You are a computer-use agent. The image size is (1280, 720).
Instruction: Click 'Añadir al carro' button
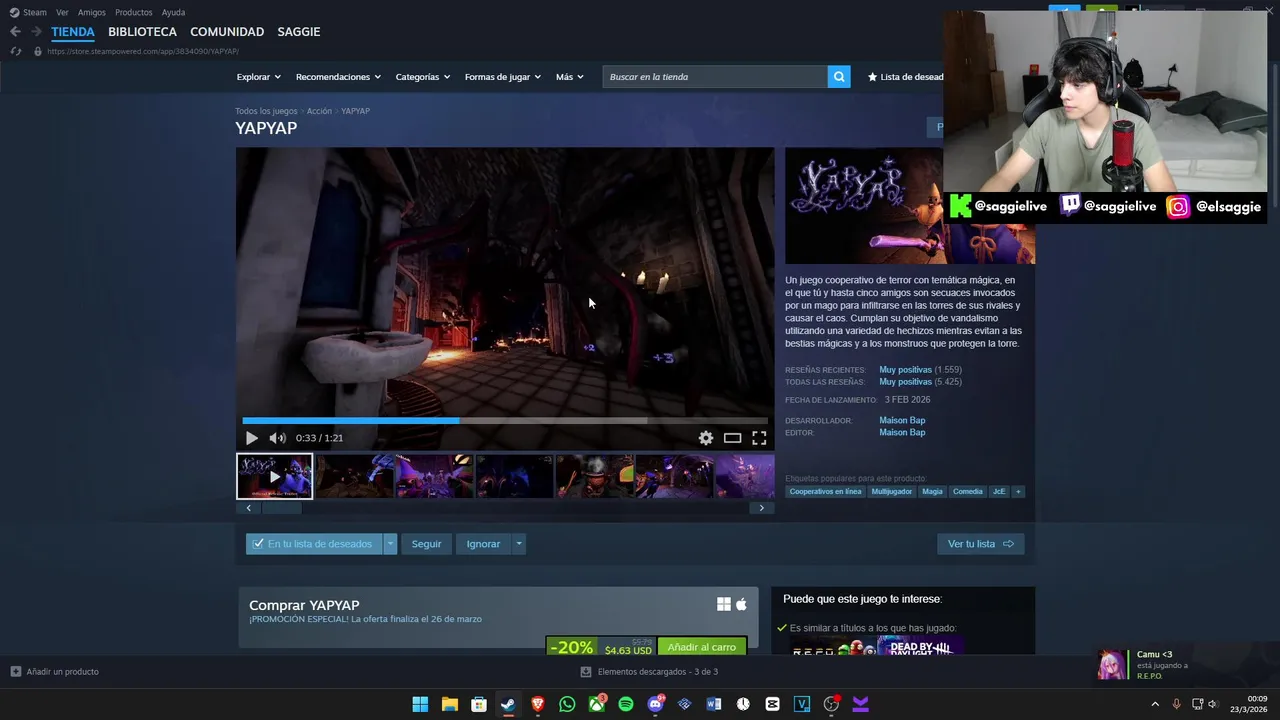coord(701,647)
